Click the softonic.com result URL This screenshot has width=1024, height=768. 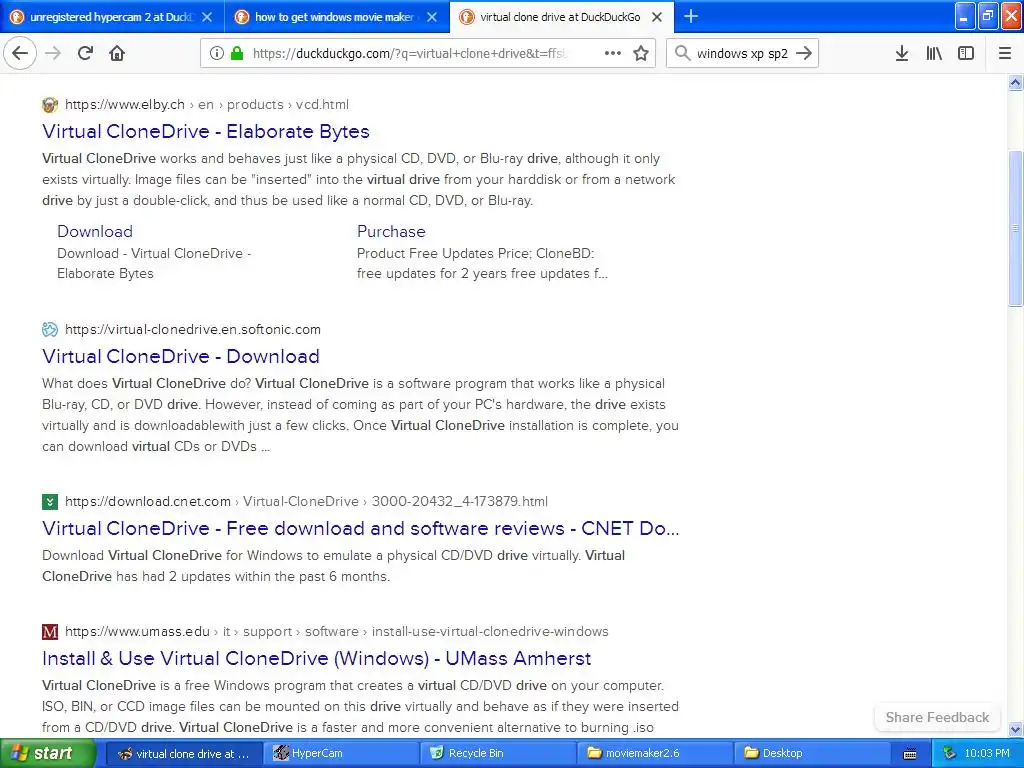[x=193, y=329]
